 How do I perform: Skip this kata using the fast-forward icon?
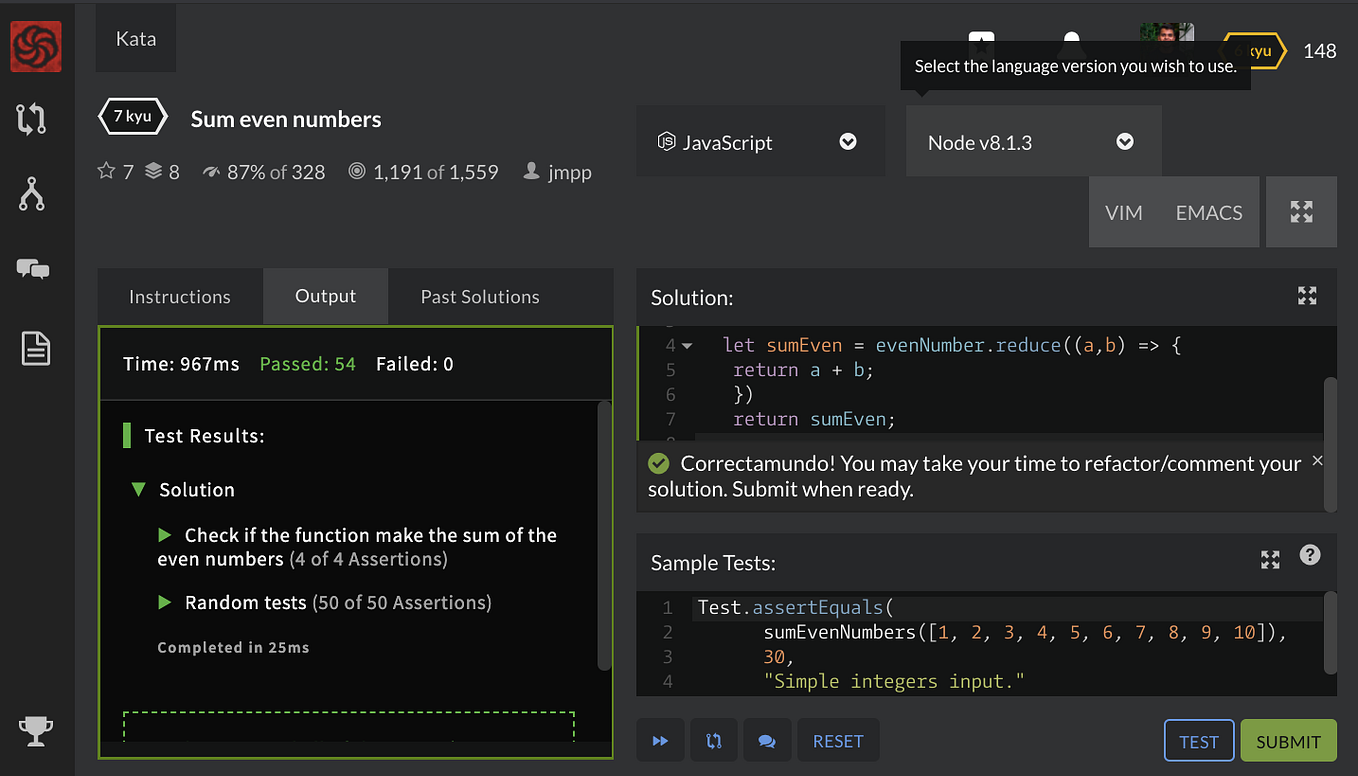660,740
